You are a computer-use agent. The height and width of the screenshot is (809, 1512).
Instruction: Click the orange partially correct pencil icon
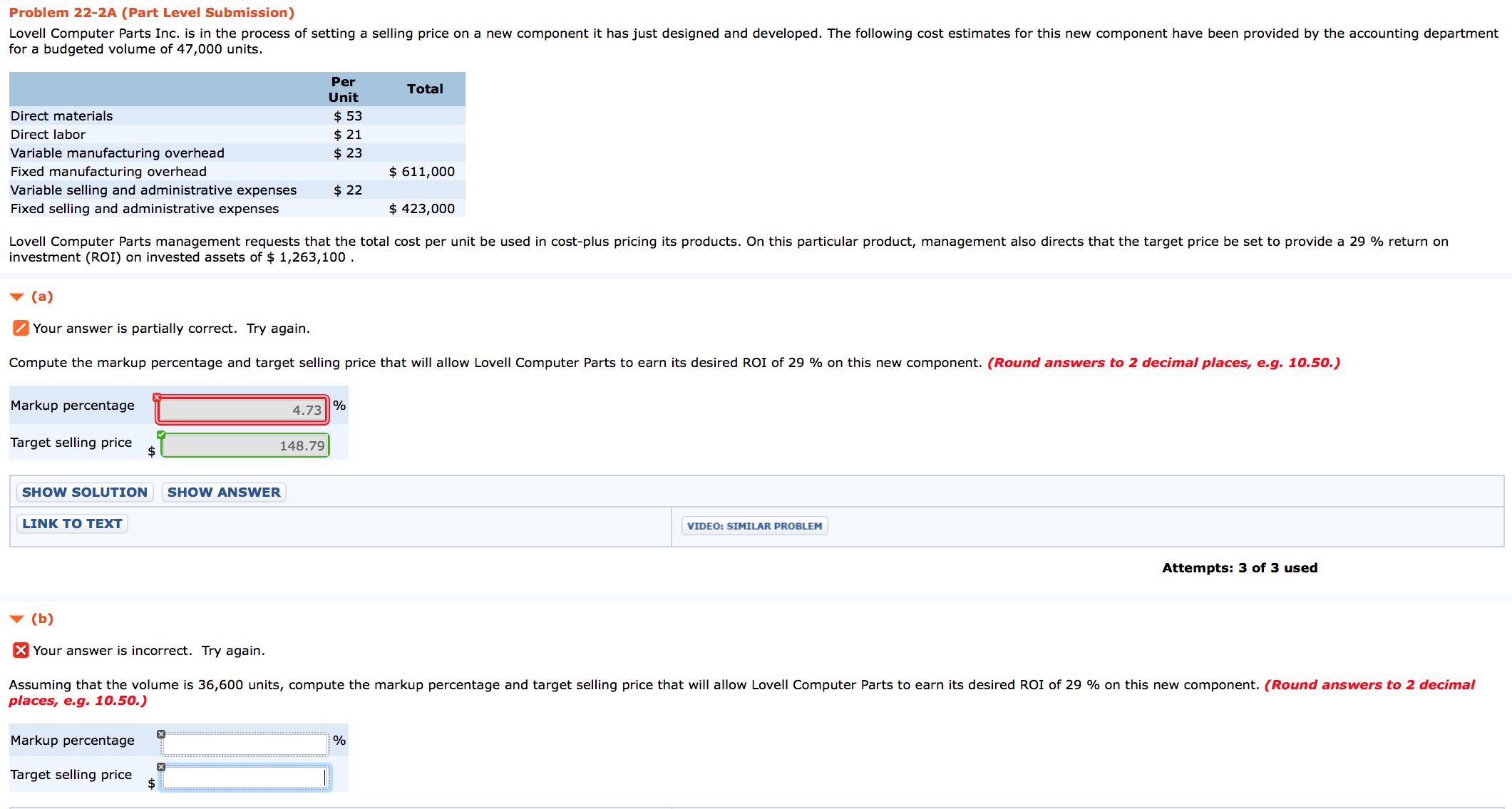21,329
